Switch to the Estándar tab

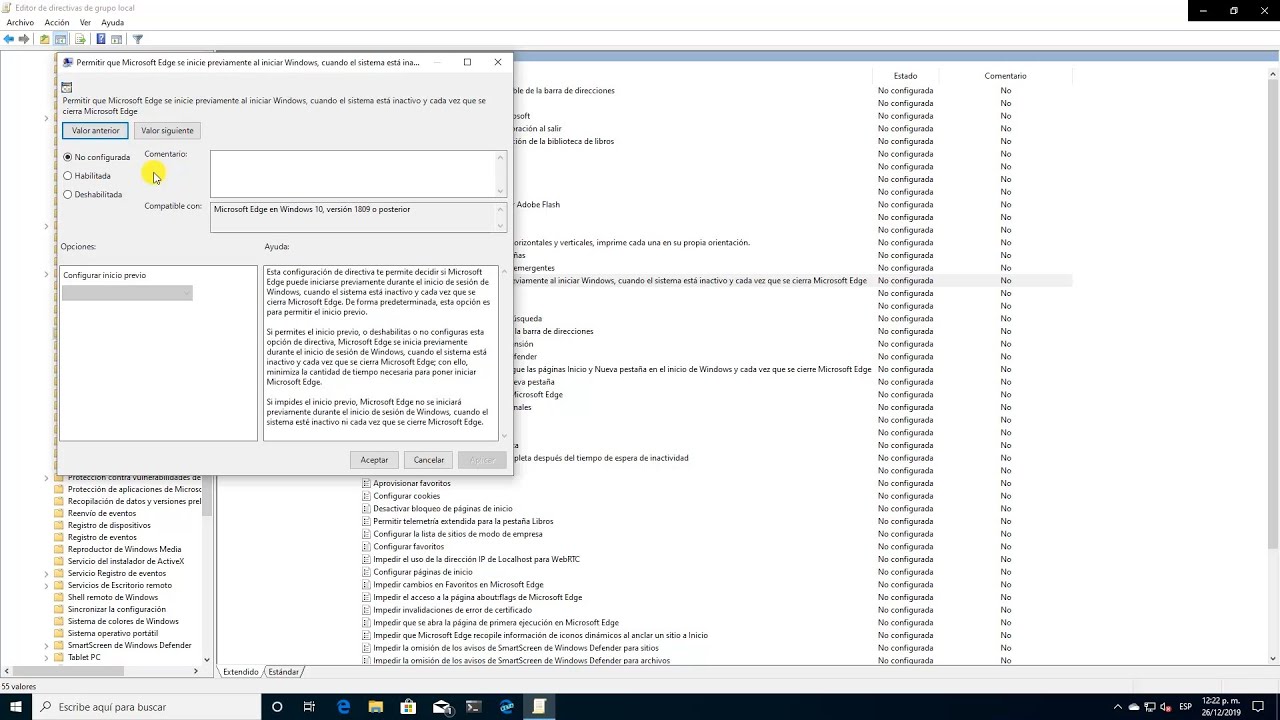pos(283,672)
